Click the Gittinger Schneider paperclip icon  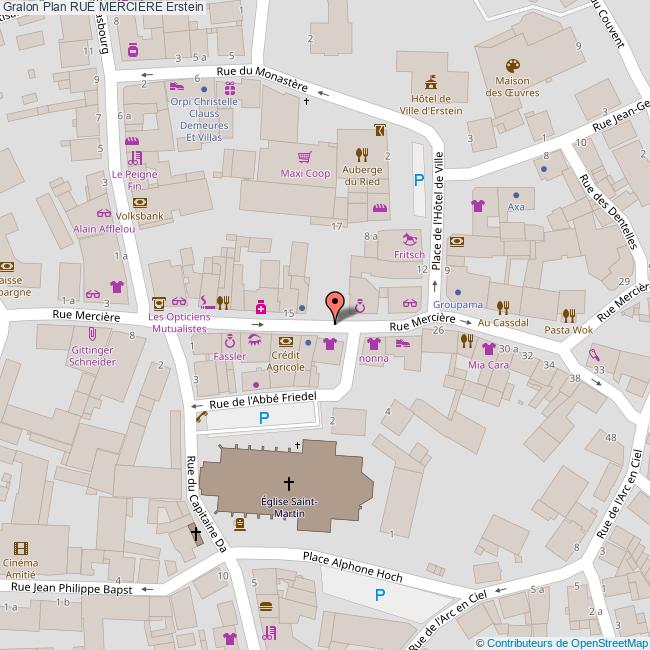[95, 333]
